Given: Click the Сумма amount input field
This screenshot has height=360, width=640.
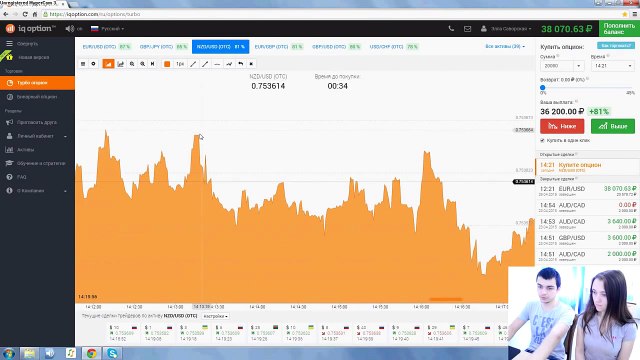Looking at the screenshot, I should pyautogui.click(x=557, y=66).
